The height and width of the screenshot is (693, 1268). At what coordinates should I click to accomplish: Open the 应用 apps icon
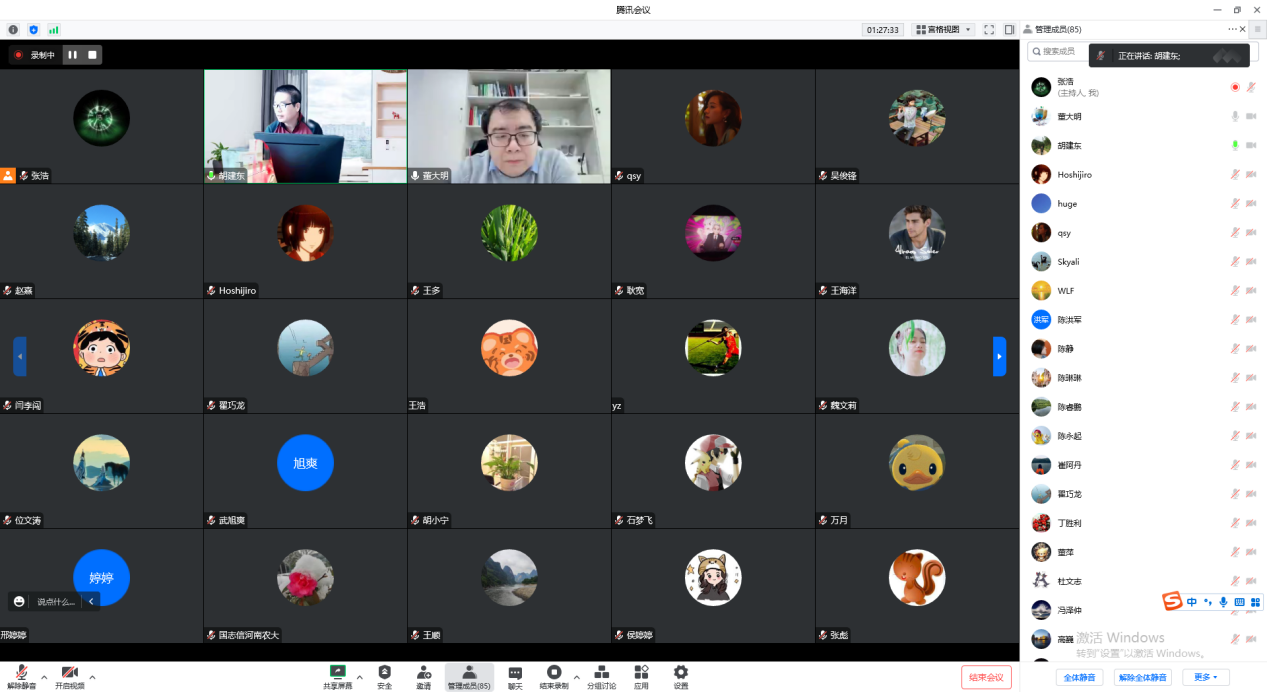(641, 675)
